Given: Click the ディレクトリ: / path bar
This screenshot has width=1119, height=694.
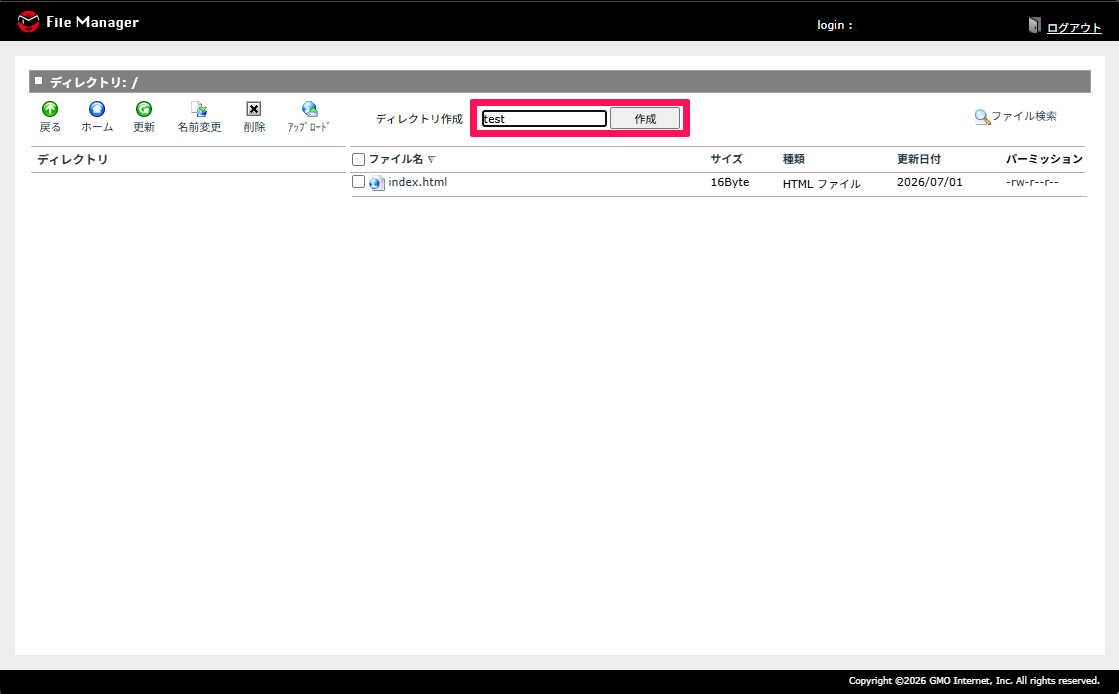Looking at the screenshot, I should click(560, 81).
